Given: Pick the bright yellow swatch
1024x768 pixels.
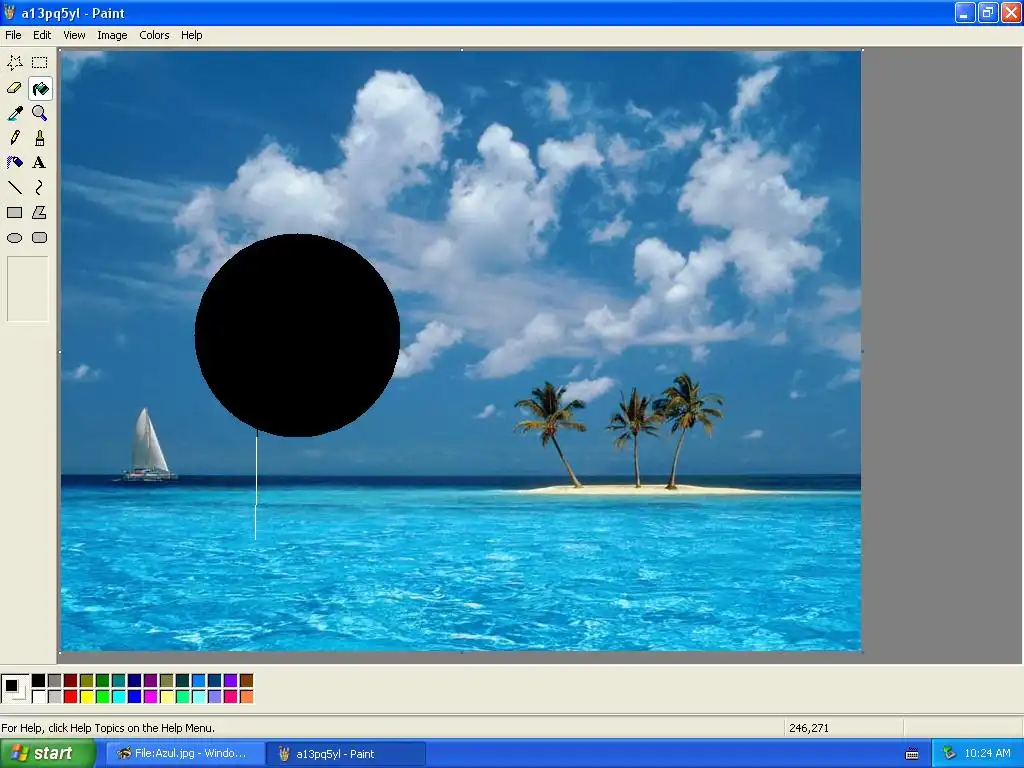Looking at the screenshot, I should tap(87, 697).
